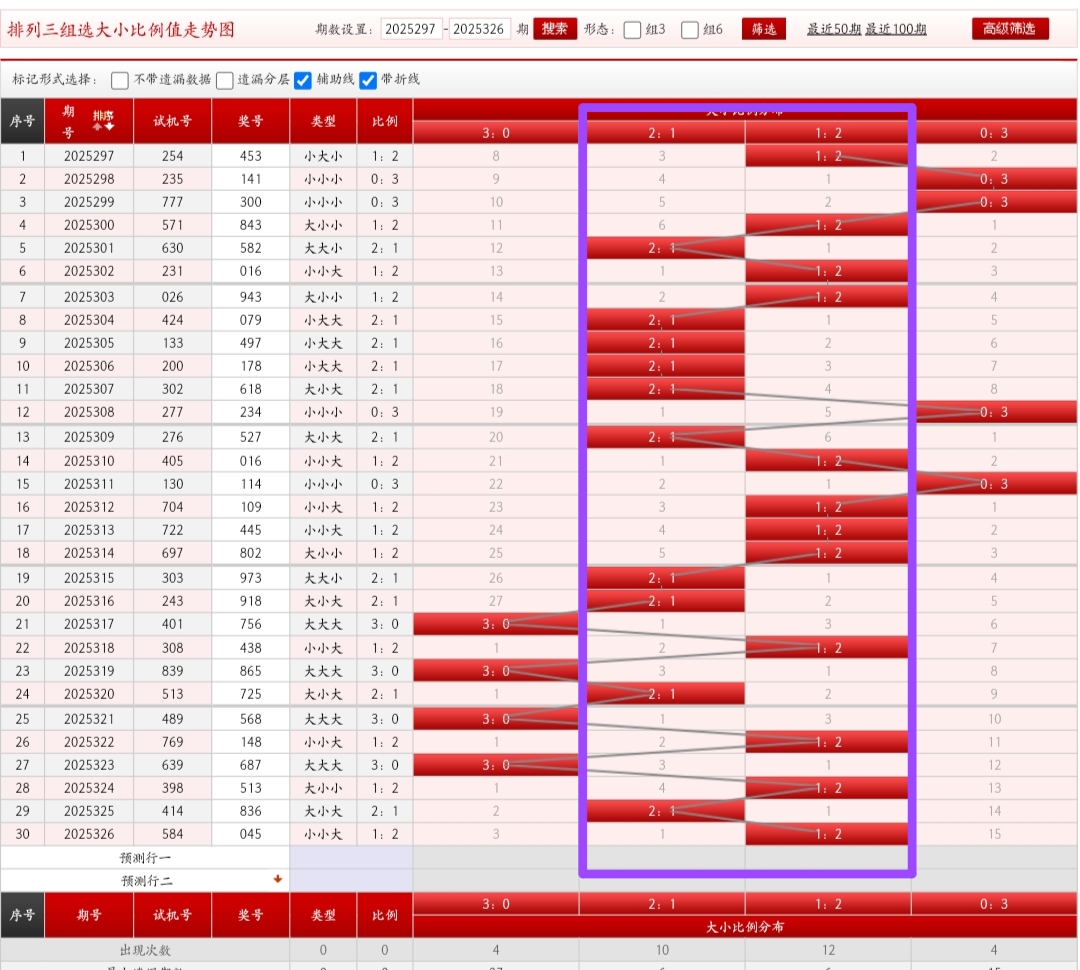Click the 预测行一 cell under 1:2 column

point(827,858)
